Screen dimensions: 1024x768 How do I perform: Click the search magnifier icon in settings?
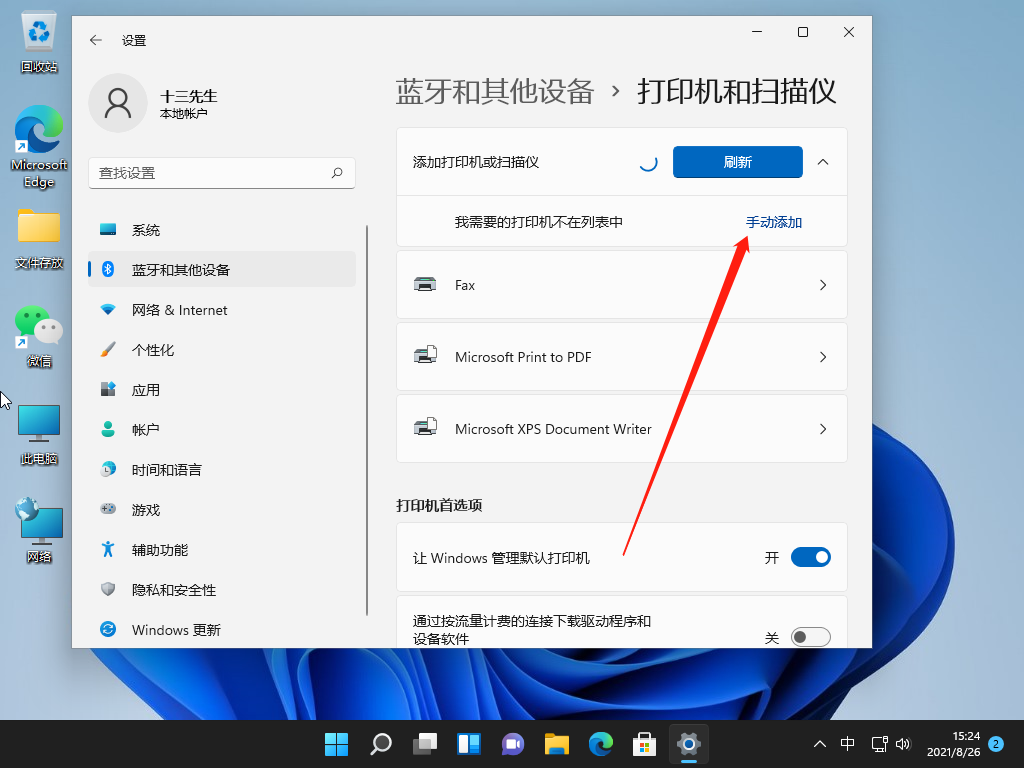338,173
